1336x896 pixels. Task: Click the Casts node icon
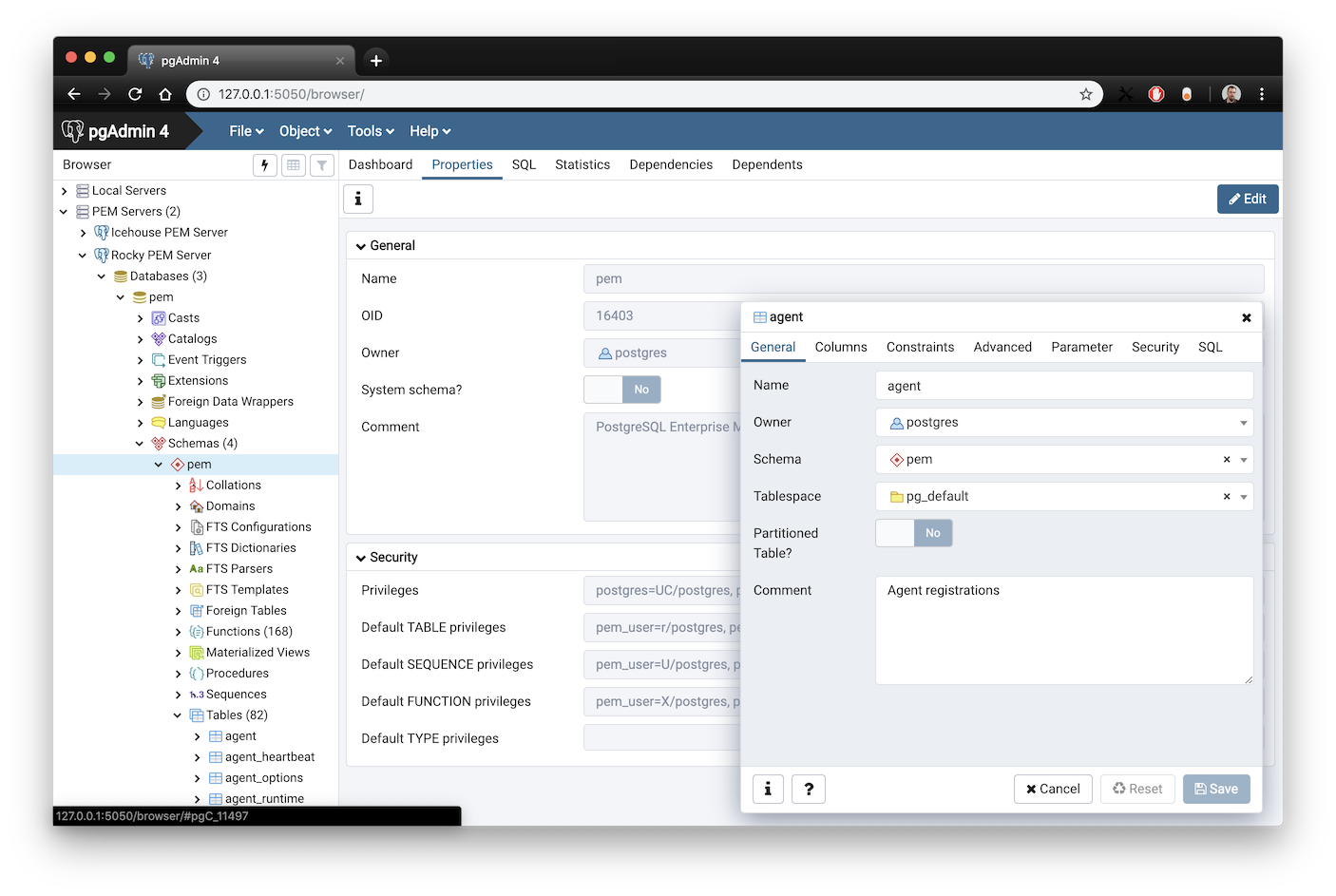(x=159, y=318)
